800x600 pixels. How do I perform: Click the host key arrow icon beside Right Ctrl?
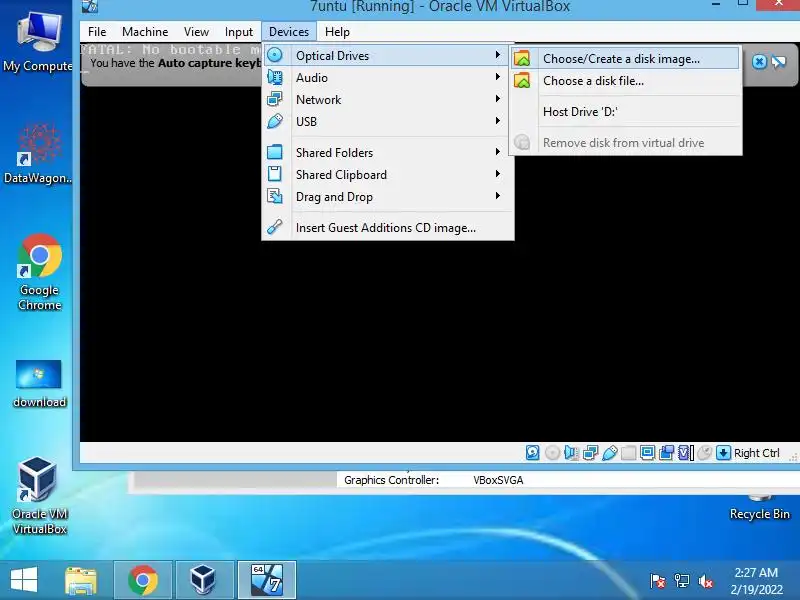click(723, 453)
